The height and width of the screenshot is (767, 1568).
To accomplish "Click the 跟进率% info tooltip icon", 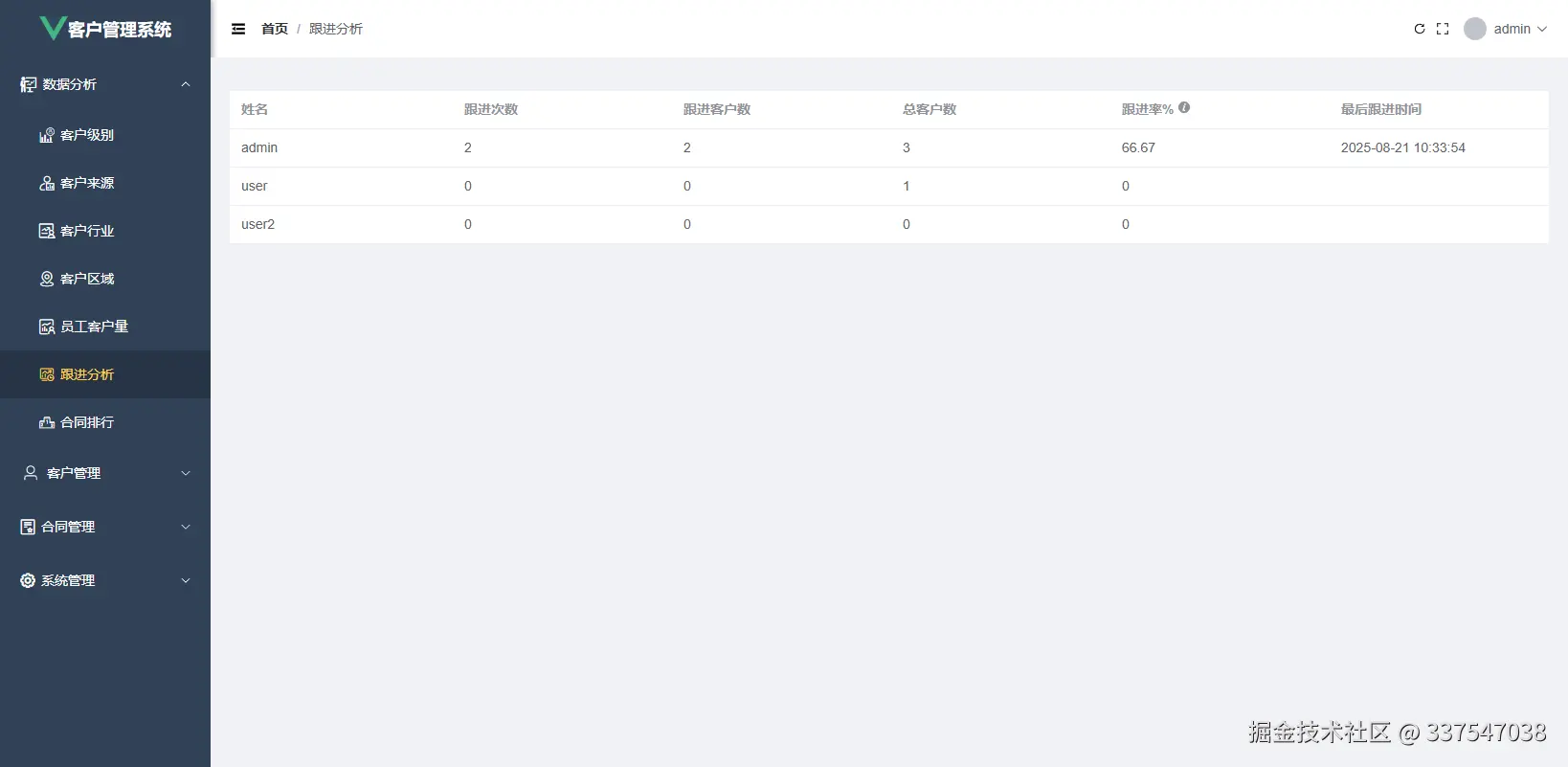I will pyautogui.click(x=1184, y=108).
